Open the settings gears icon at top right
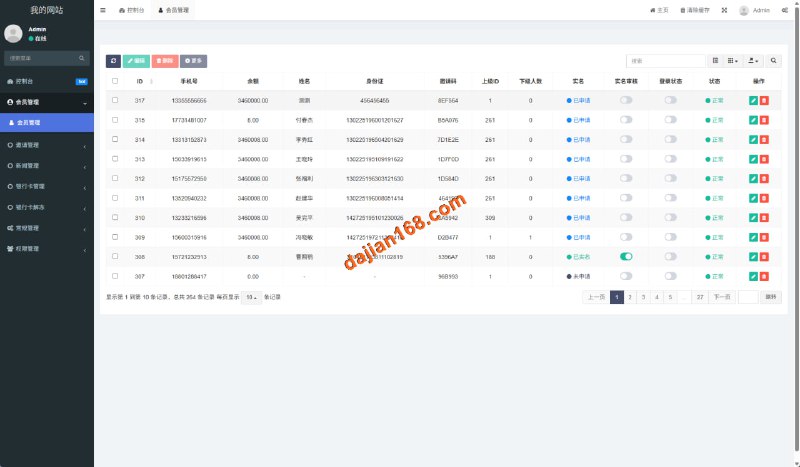 (784, 9)
